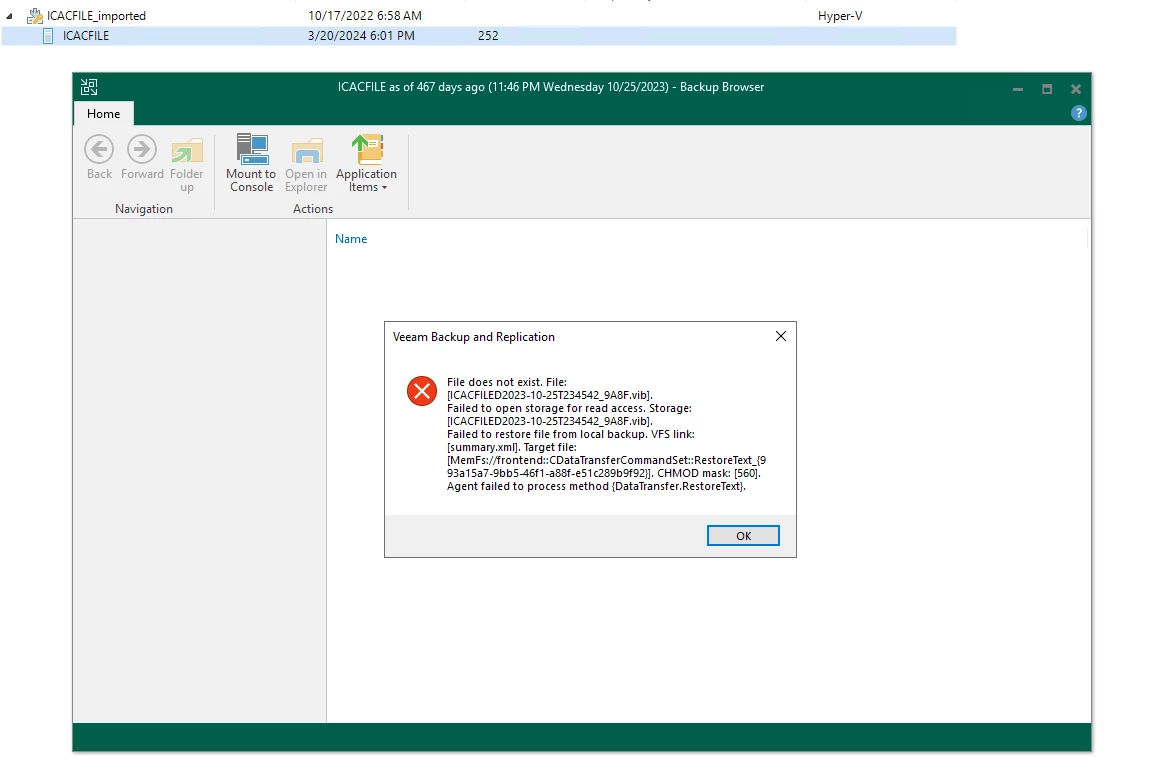
Task: Click the ICACFILE_imported backup job icon
Action: 34,16
